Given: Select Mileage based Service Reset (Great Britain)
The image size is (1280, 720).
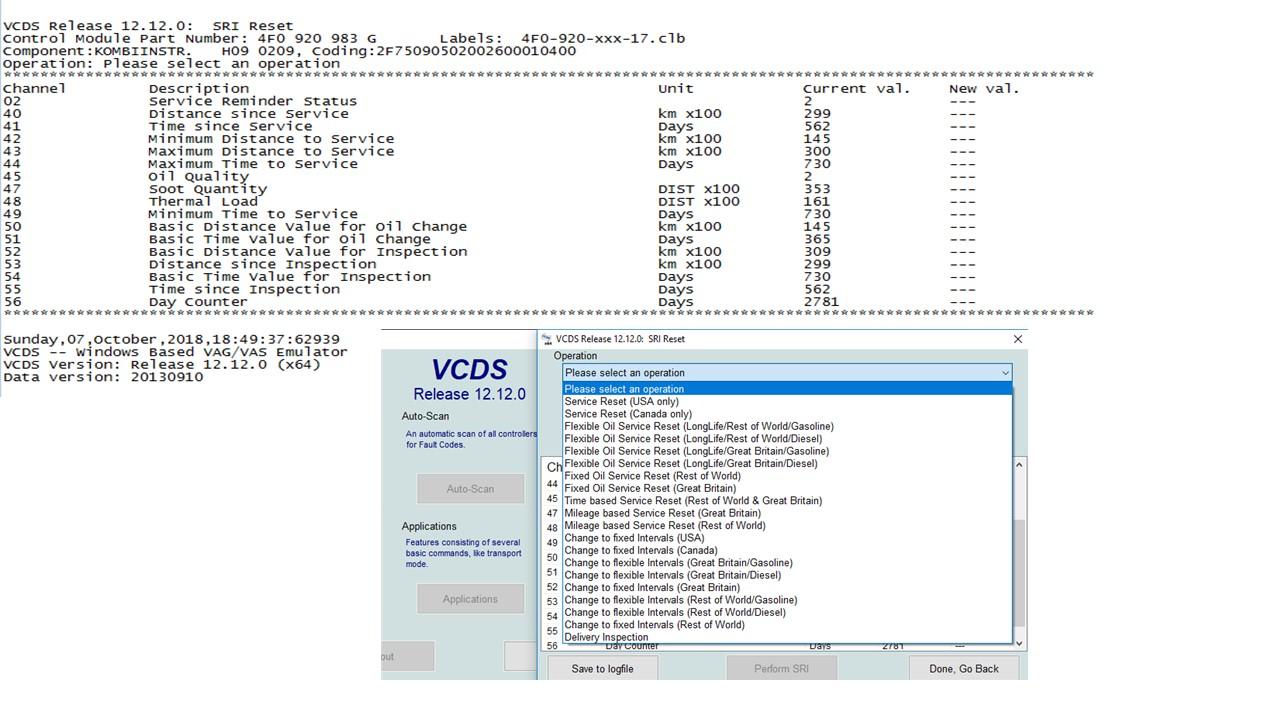Looking at the screenshot, I should coord(787,513).
